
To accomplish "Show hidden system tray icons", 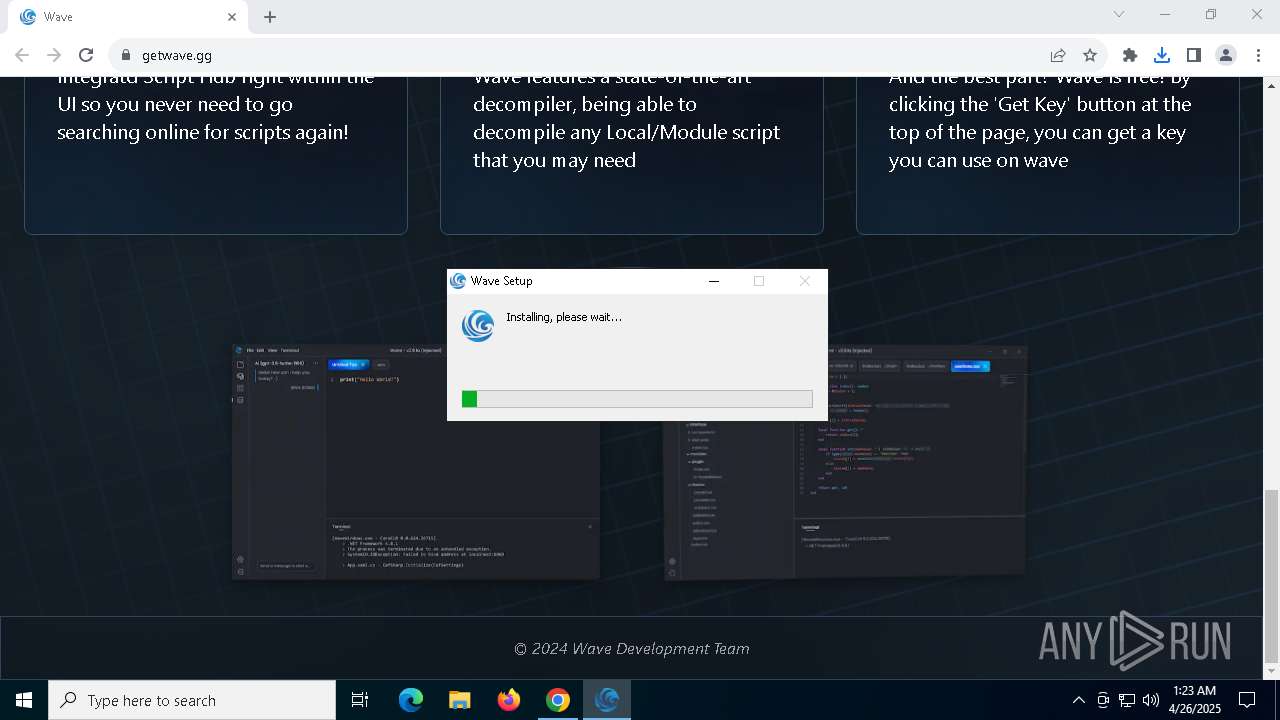I will click(x=1078, y=700).
